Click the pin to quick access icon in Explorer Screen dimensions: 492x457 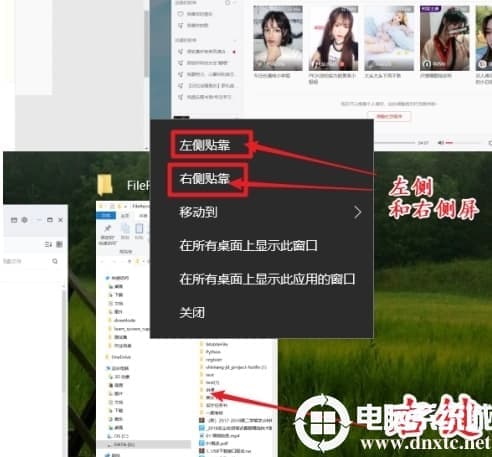[x=107, y=229]
